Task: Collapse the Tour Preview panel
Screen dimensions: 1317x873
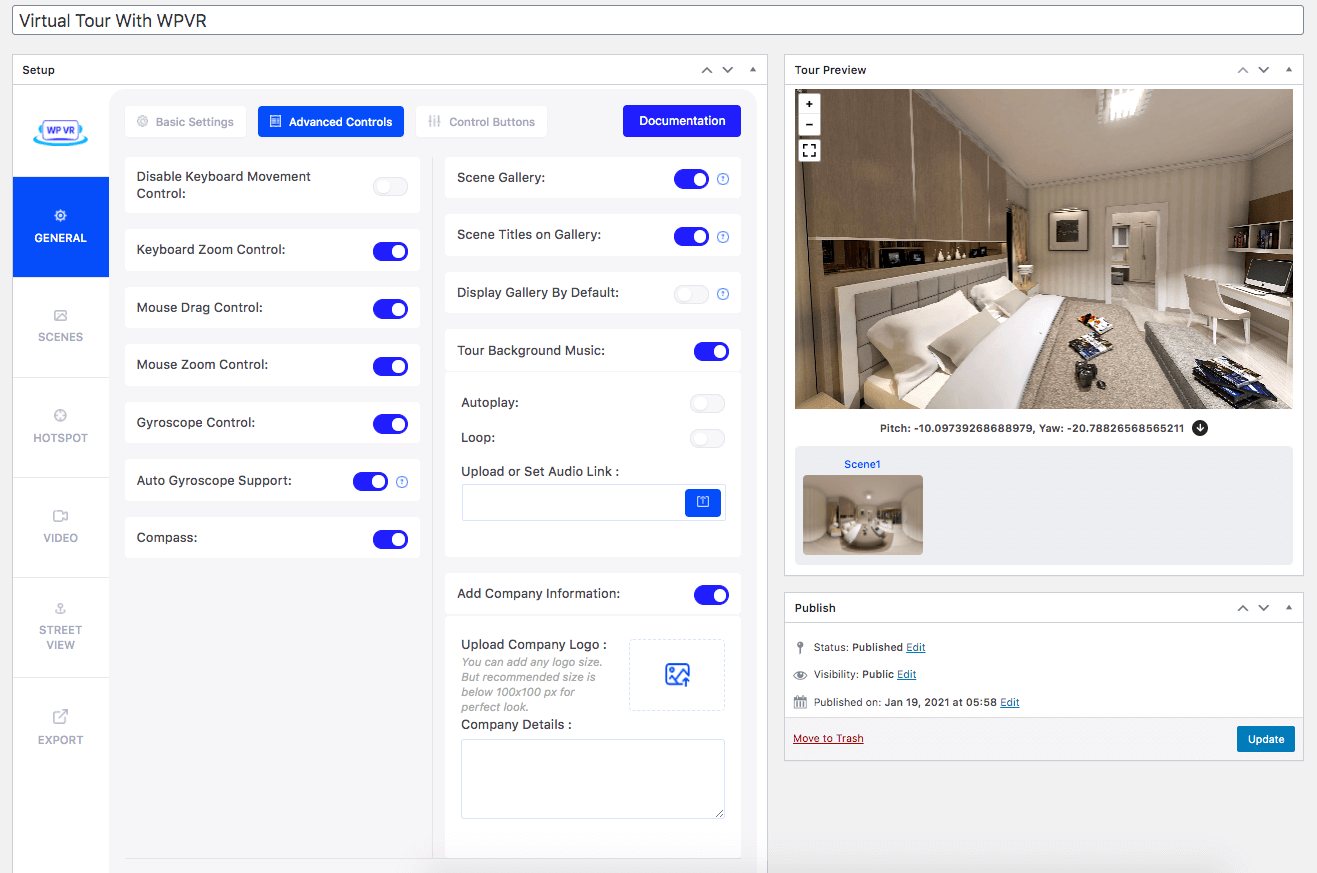Action: (x=1288, y=70)
